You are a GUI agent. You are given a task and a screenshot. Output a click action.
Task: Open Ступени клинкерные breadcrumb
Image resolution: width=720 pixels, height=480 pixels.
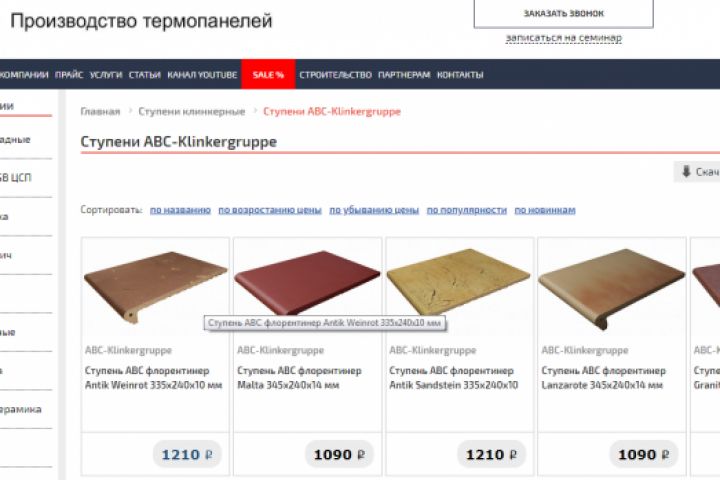coord(191,112)
